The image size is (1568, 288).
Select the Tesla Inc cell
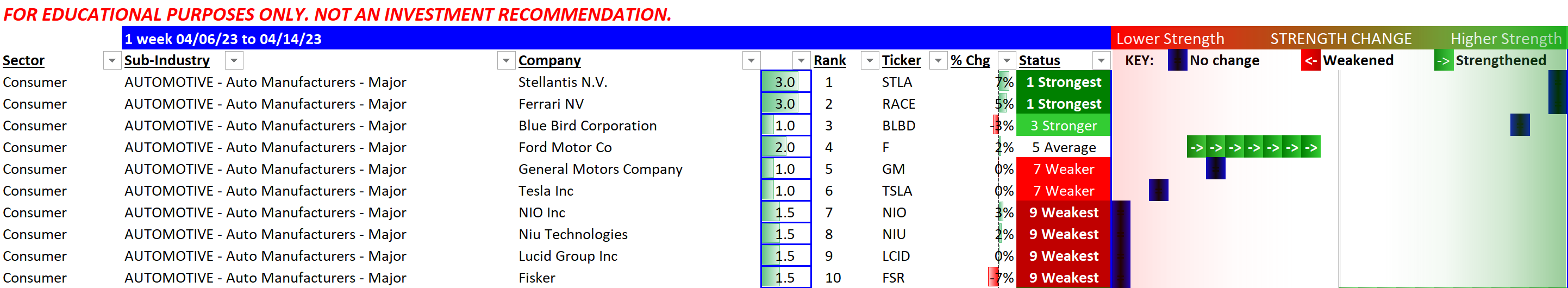click(x=545, y=191)
